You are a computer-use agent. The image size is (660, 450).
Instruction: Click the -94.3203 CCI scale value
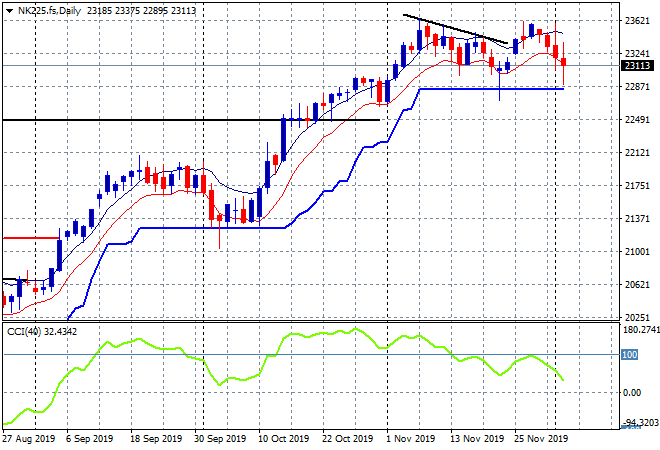tap(641, 422)
